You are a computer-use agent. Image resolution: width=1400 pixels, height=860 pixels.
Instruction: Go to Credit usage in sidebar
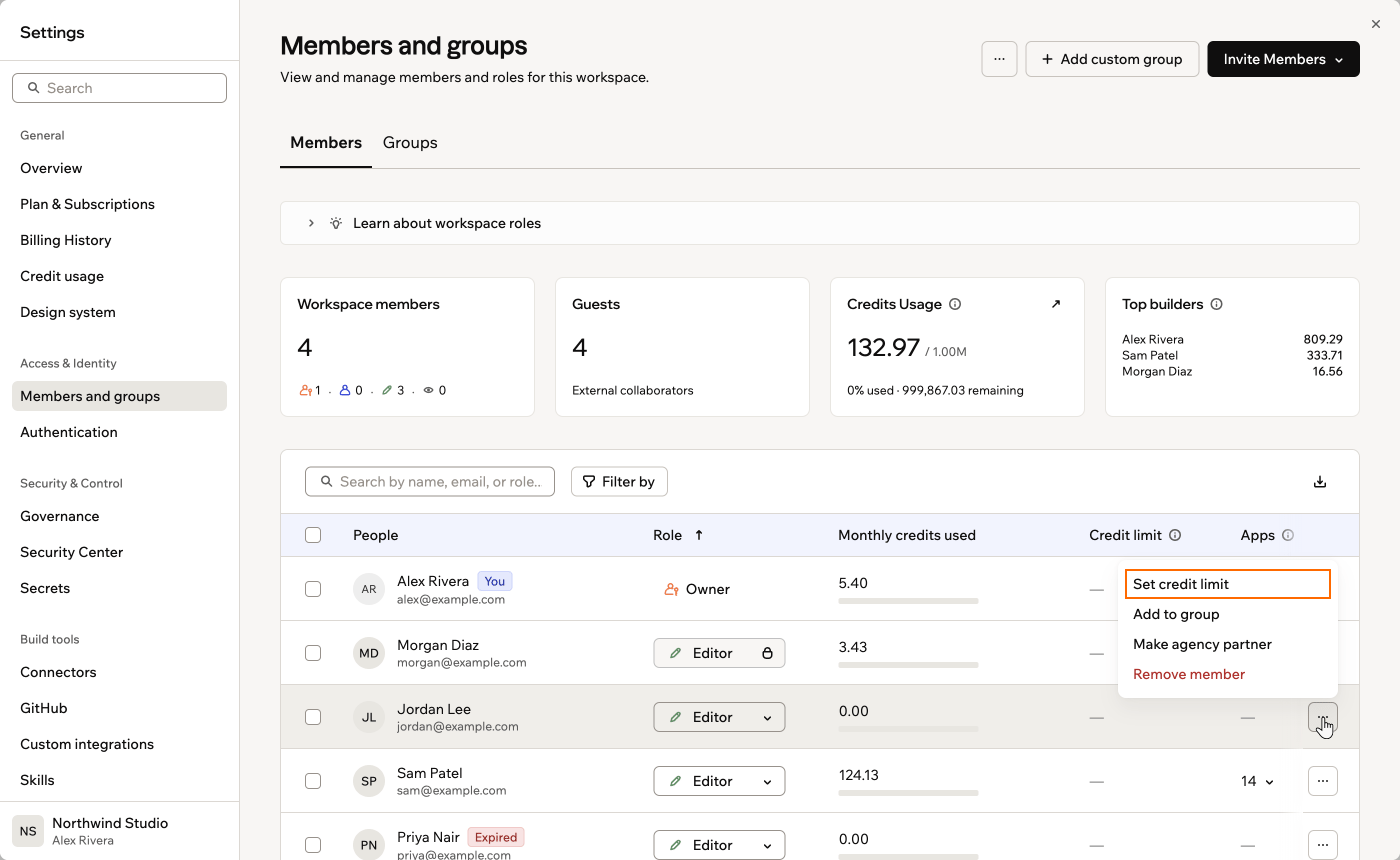(x=119, y=276)
